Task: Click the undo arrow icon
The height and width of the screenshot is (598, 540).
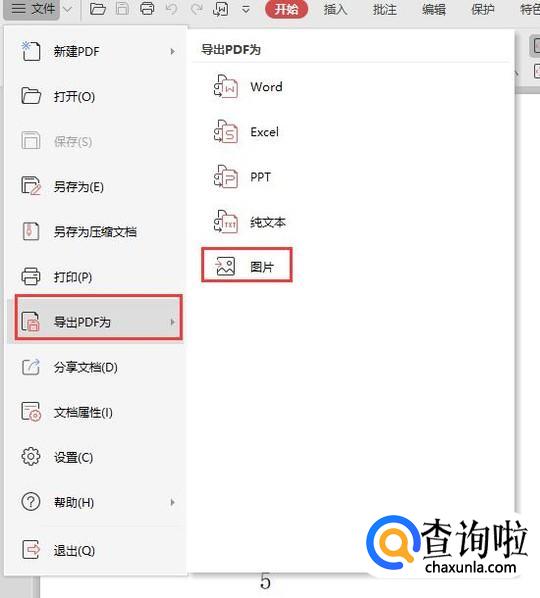Action: coord(172,9)
